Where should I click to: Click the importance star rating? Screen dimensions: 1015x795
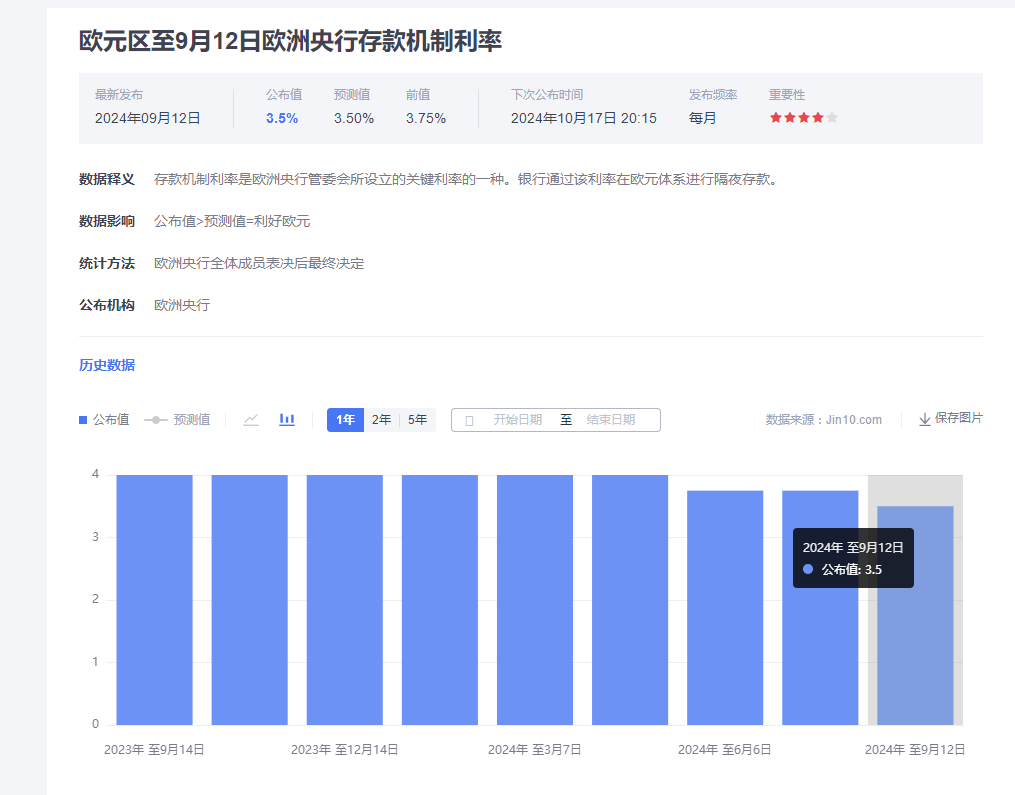point(803,118)
